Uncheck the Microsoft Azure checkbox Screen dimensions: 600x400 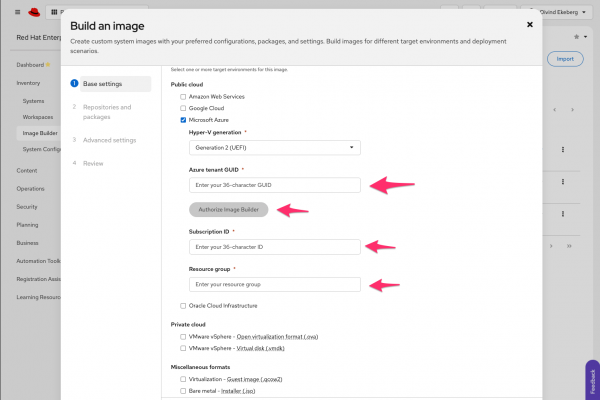coord(183,120)
